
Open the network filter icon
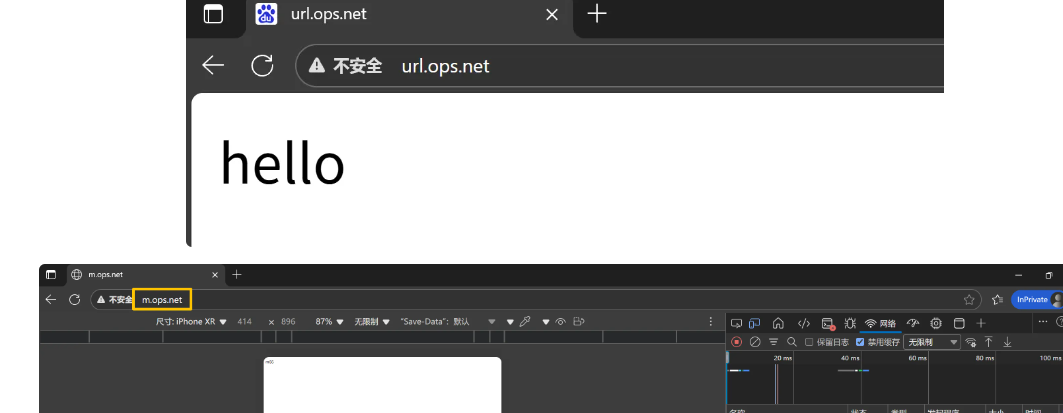[773, 342]
